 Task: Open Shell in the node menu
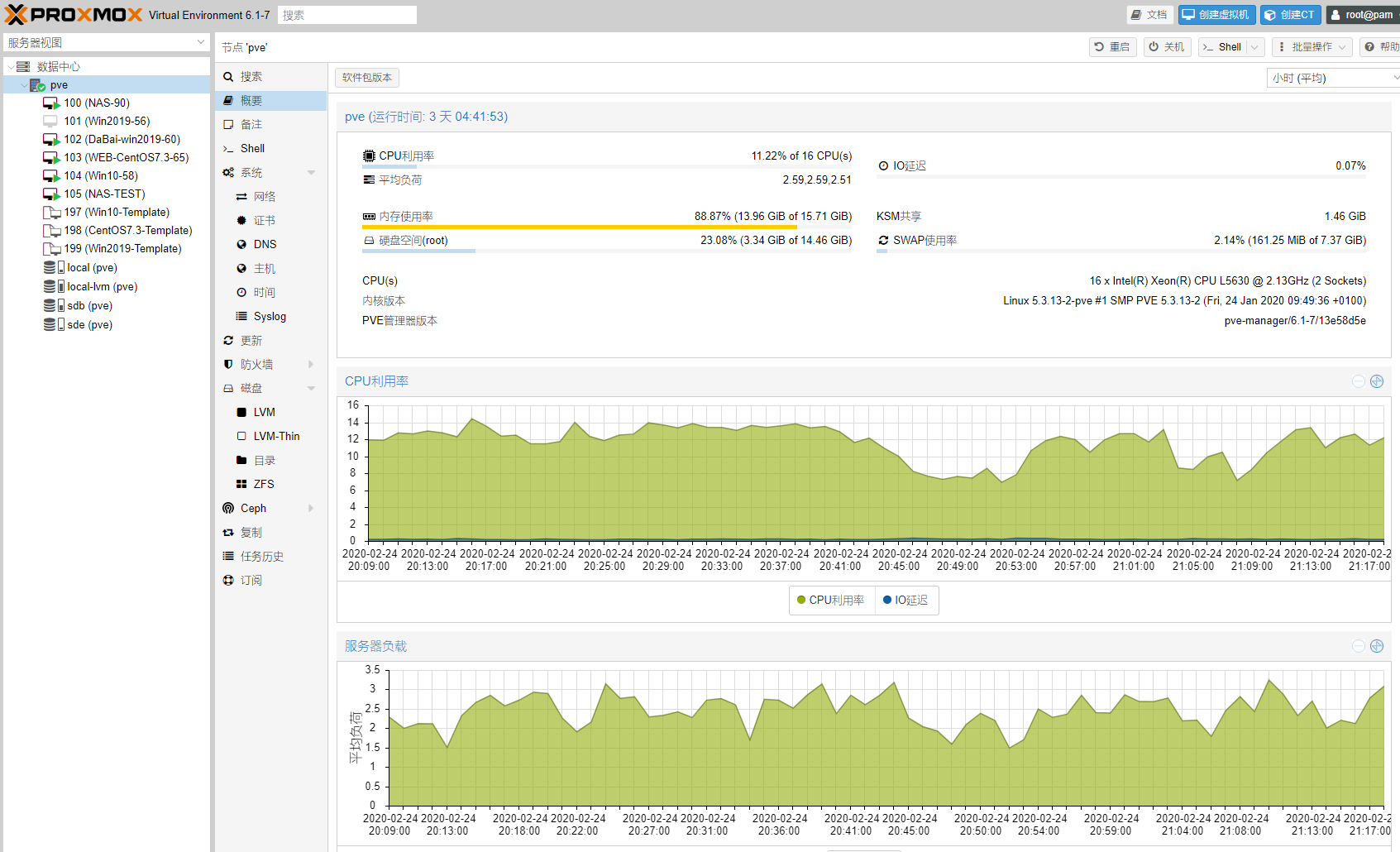[x=271, y=149]
